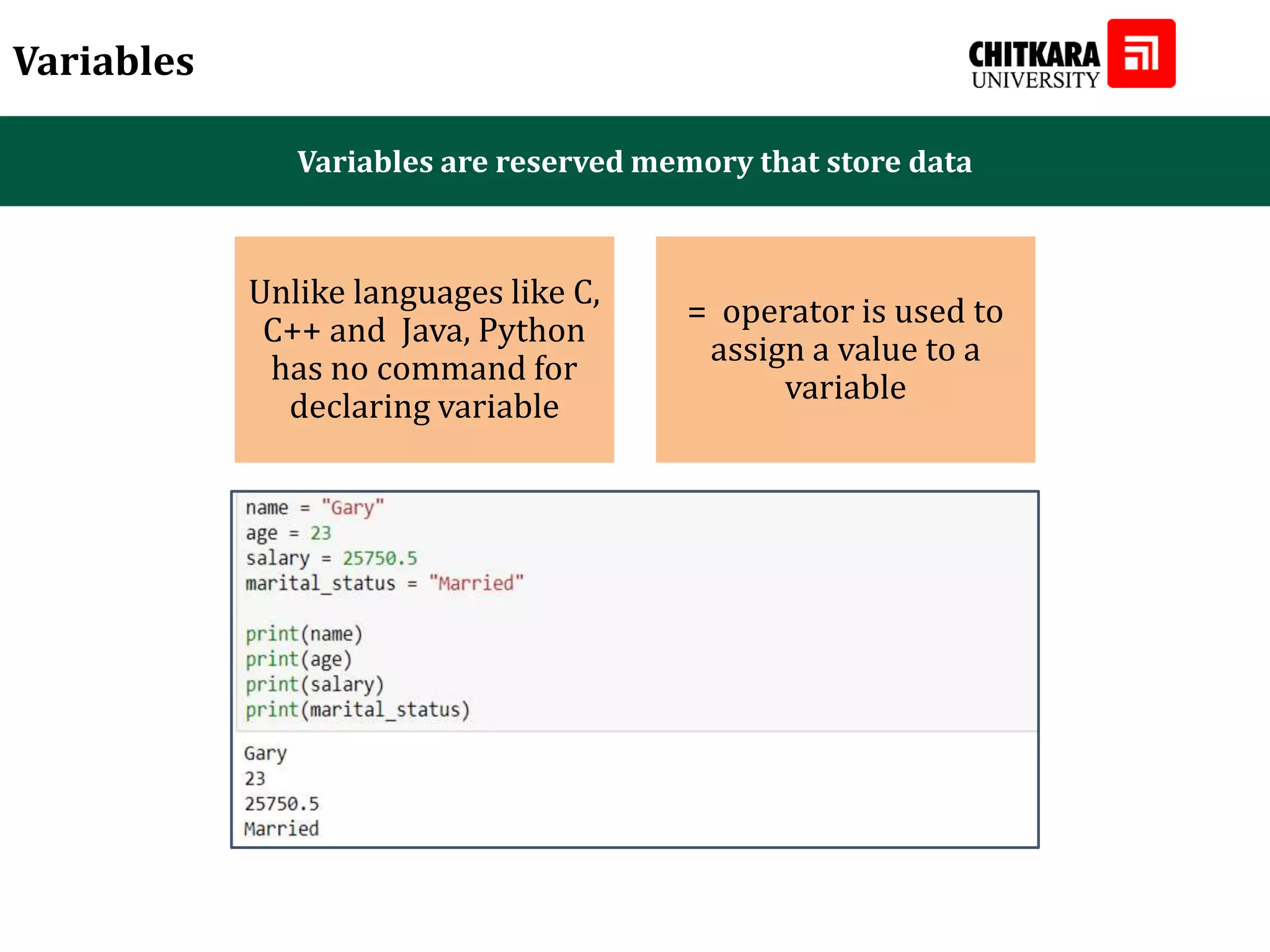The image size is (1270, 952).
Task: Click the marital_status = "Married" line
Action: [384, 583]
